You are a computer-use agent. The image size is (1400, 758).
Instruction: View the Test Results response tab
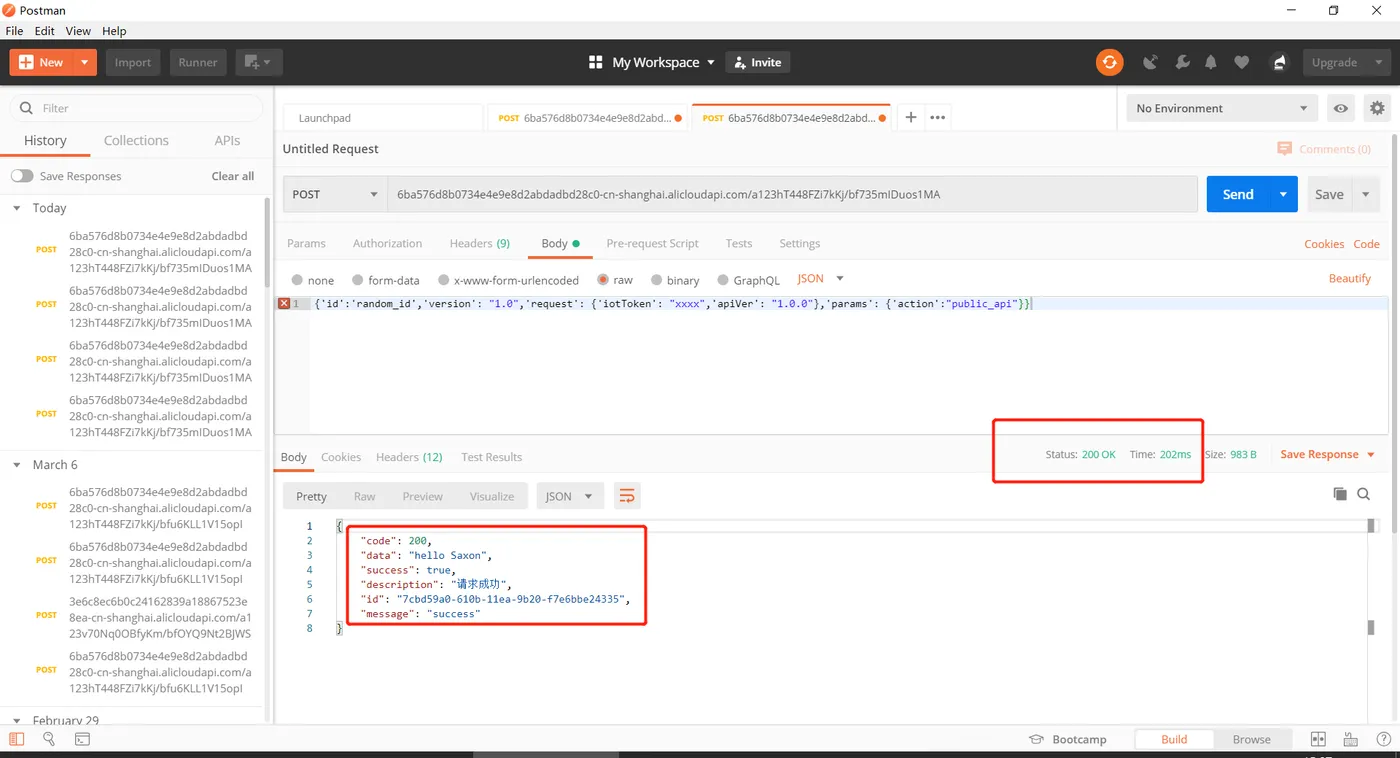491,457
